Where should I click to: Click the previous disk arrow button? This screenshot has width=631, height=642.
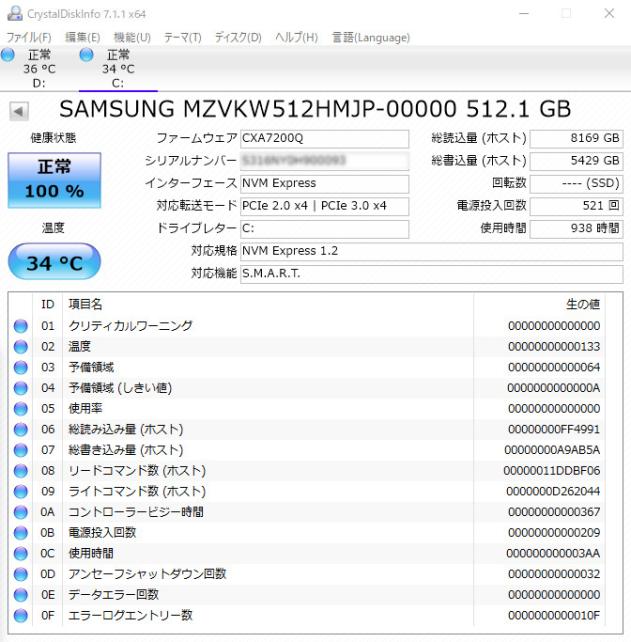(x=18, y=111)
